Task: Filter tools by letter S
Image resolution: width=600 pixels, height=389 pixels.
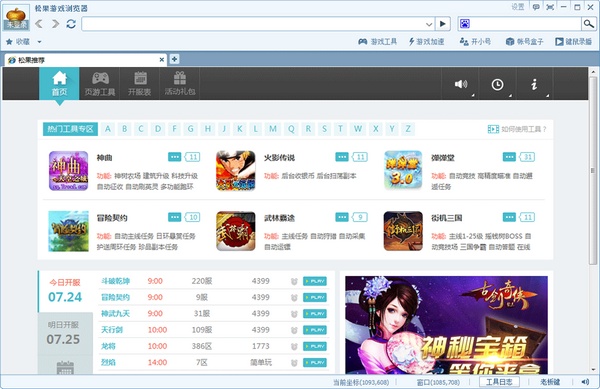Action: click(324, 129)
